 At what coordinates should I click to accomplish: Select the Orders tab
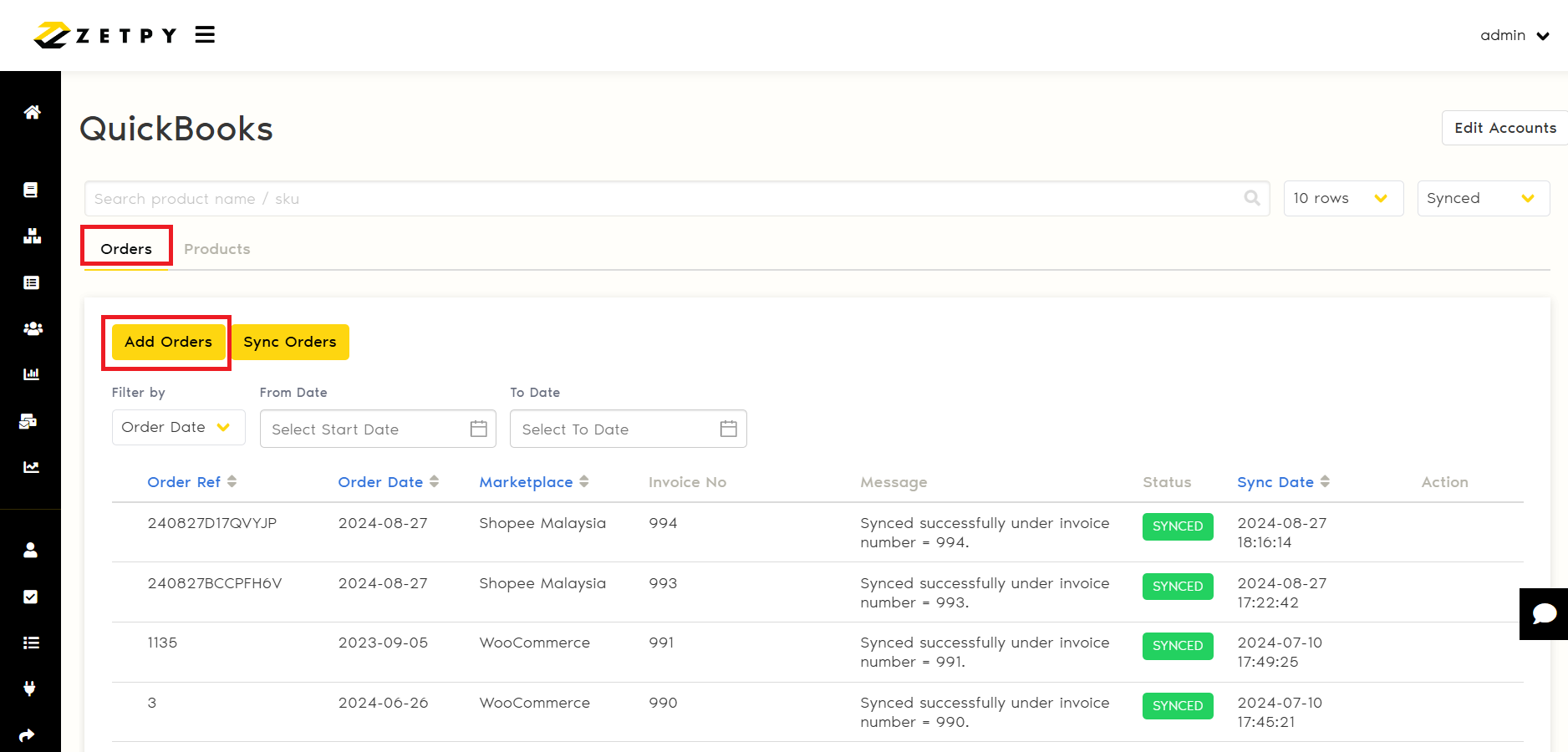tap(126, 249)
